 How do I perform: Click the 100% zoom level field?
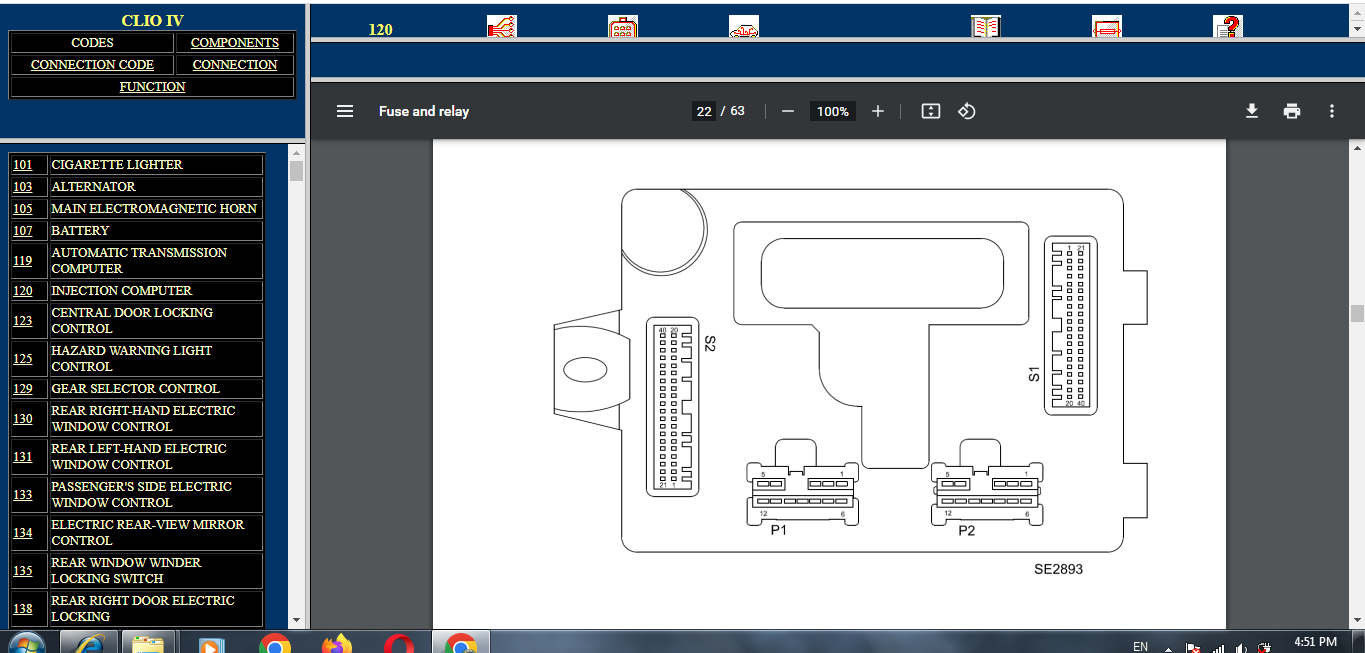coord(833,111)
